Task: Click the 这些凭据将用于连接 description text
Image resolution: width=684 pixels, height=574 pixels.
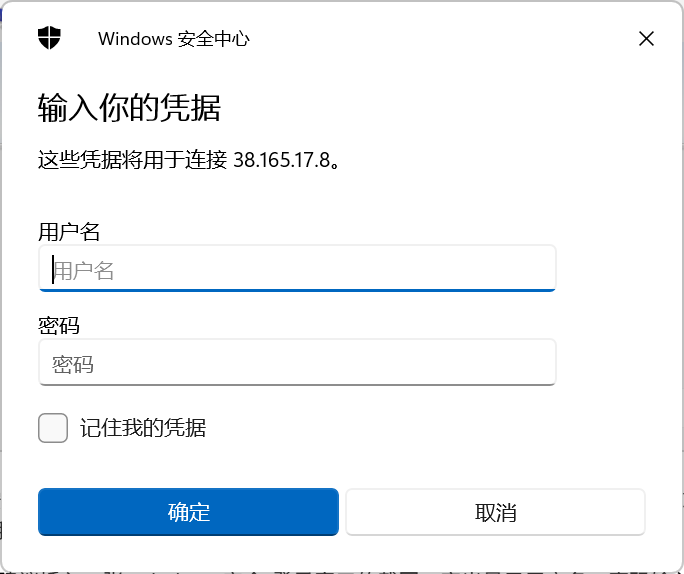Action: [132, 160]
